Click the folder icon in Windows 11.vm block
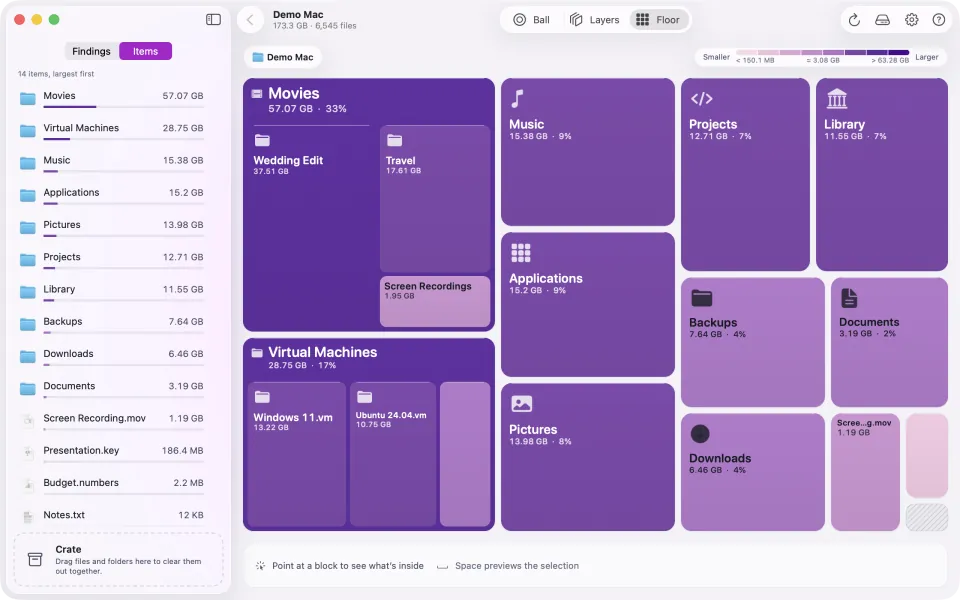960x600 pixels. (x=262, y=397)
